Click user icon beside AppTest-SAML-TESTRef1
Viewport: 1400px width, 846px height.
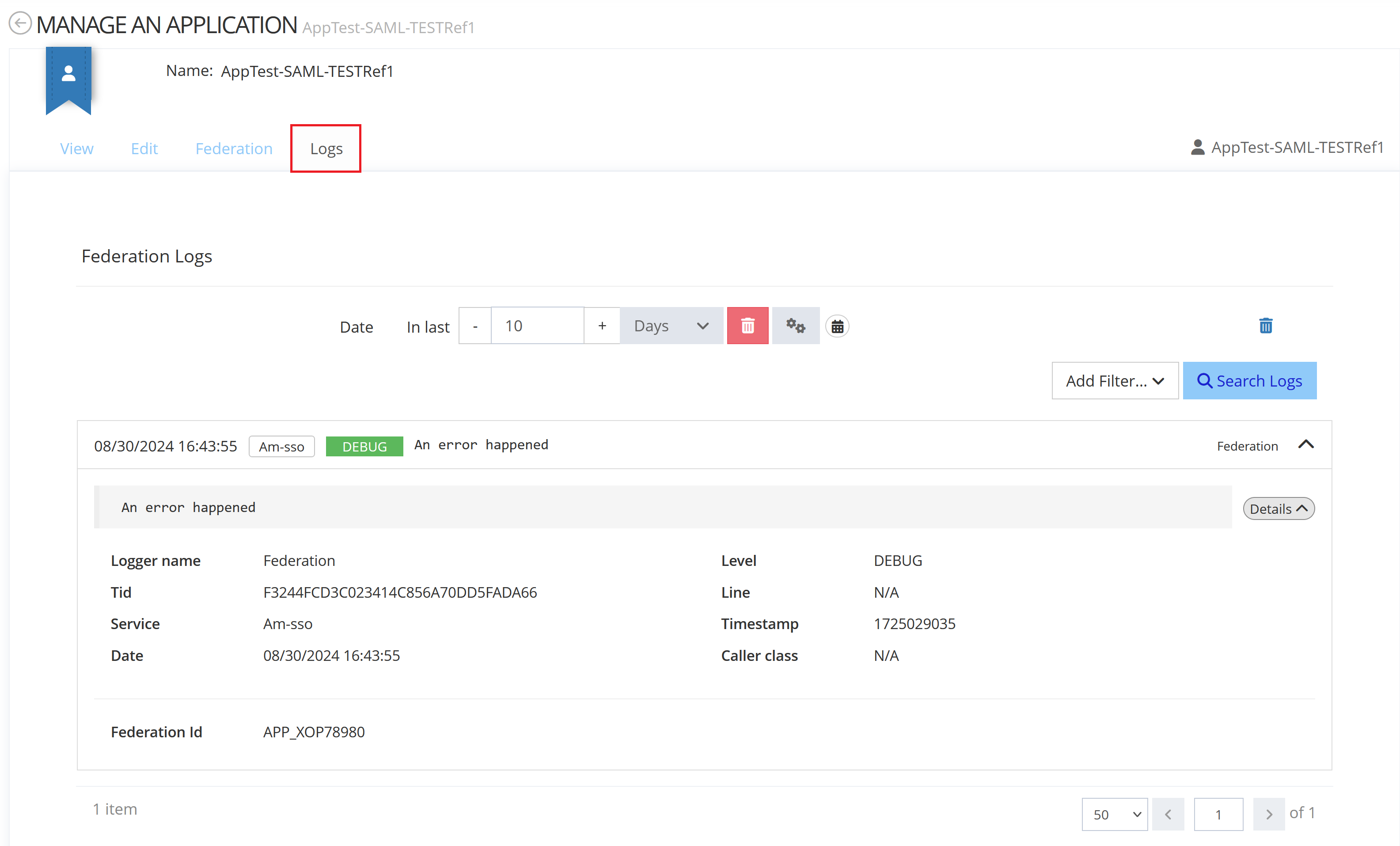click(x=1197, y=147)
